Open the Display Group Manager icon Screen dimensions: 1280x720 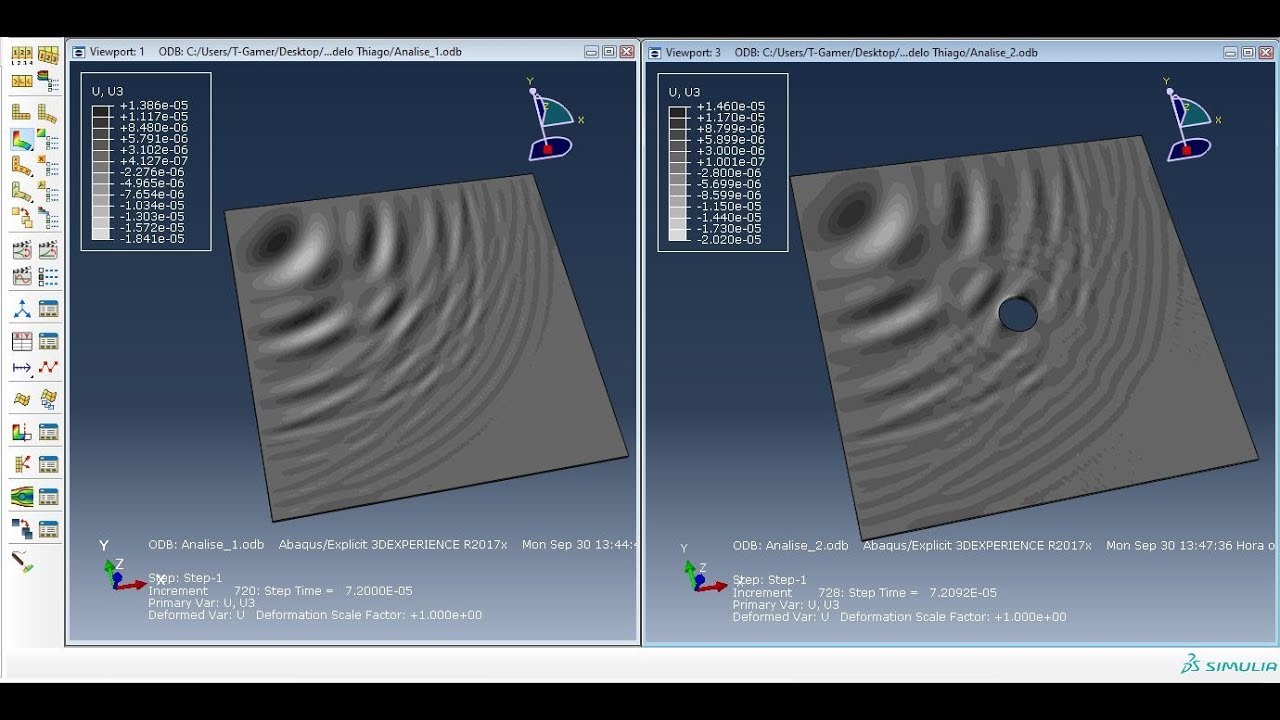click(47, 399)
